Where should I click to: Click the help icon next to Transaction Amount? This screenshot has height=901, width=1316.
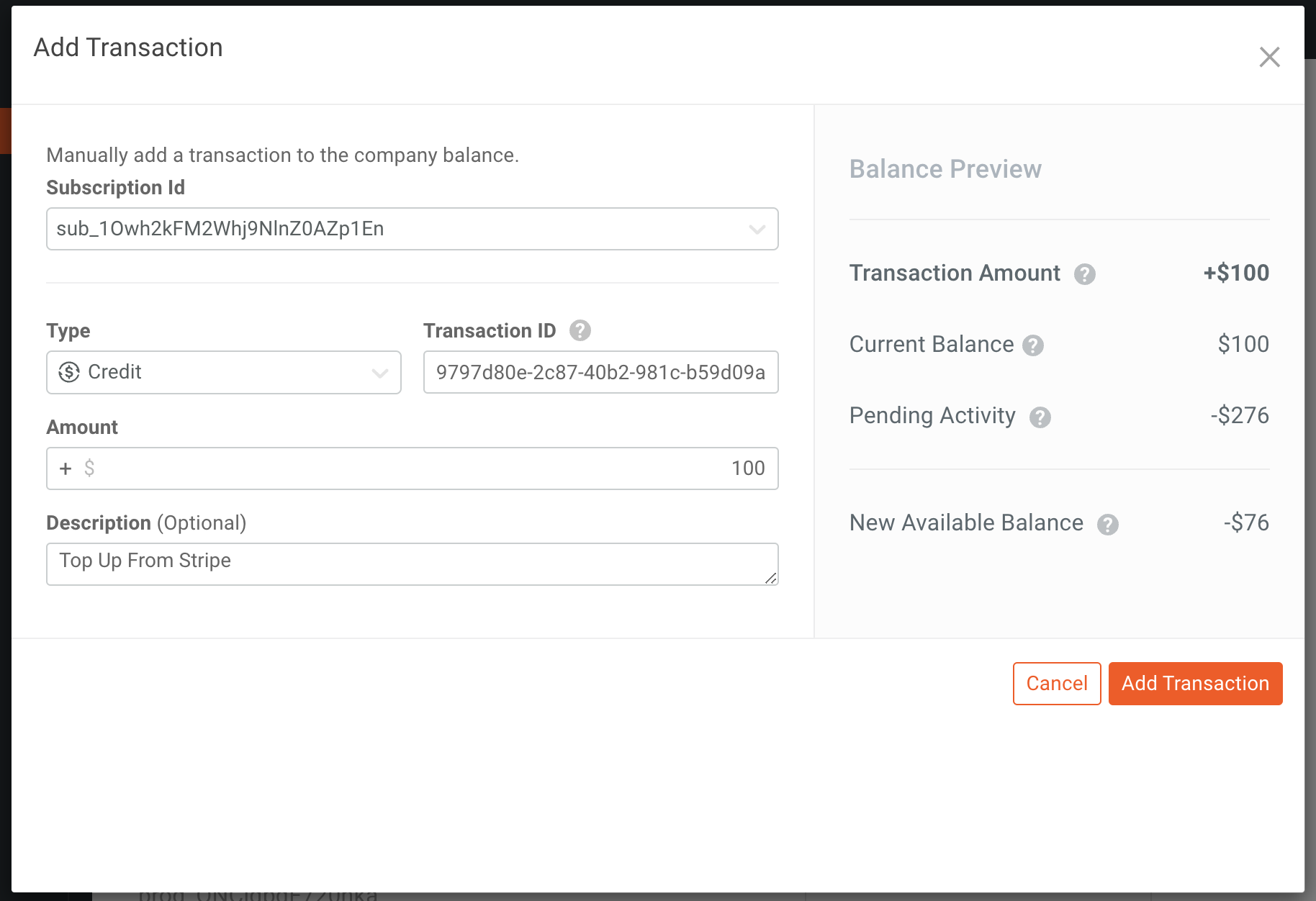[x=1086, y=274]
